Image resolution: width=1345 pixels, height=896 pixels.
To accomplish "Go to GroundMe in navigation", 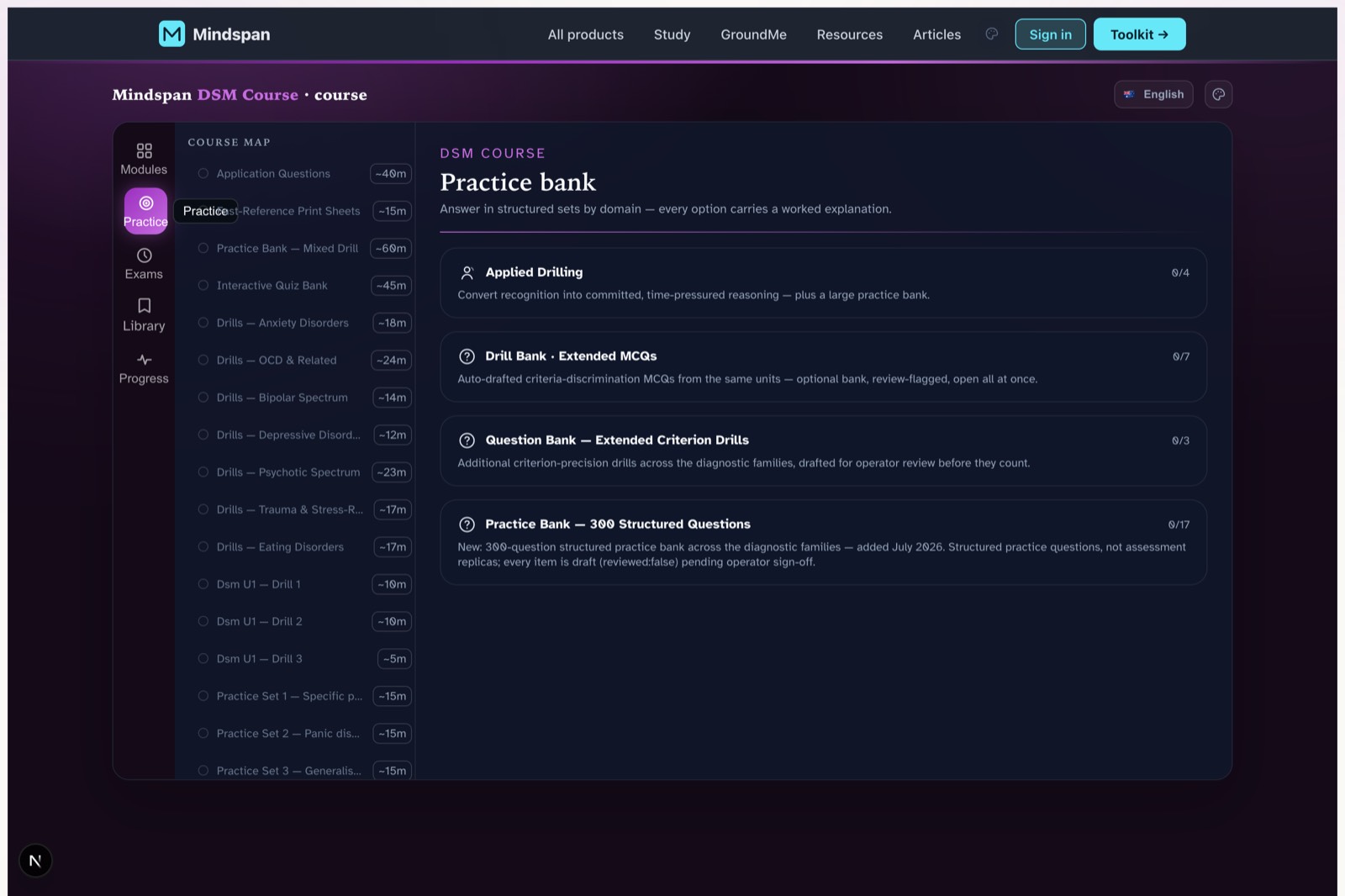I will [753, 34].
